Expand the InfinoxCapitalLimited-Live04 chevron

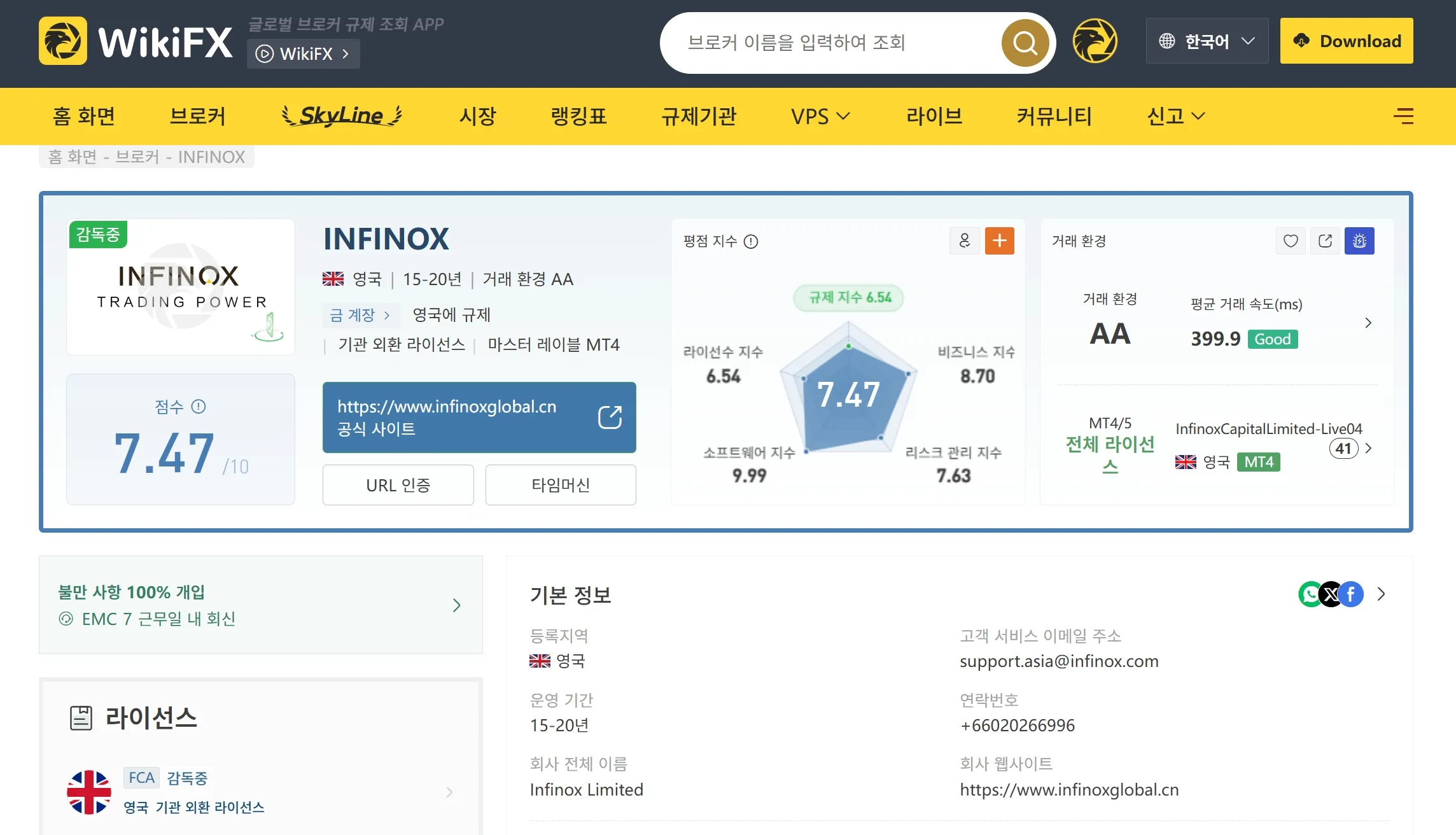1368,448
